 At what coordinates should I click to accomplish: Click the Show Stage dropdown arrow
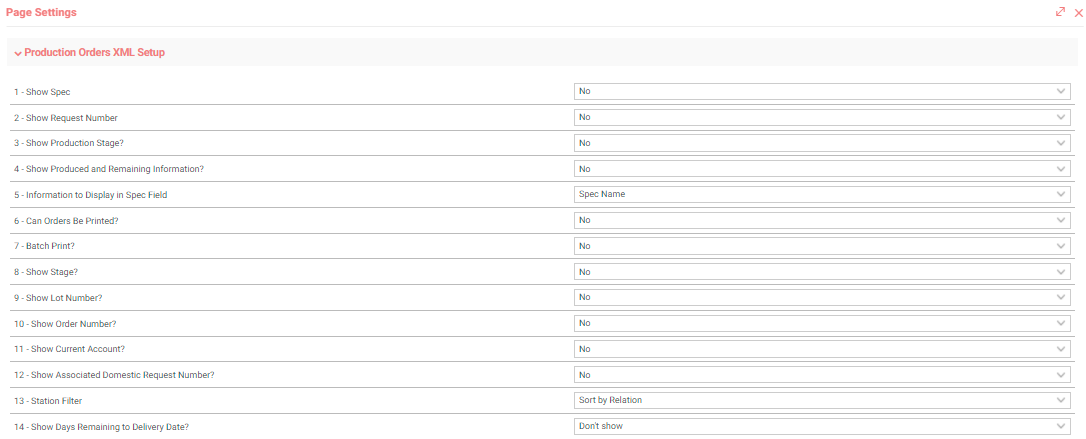click(x=1061, y=271)
